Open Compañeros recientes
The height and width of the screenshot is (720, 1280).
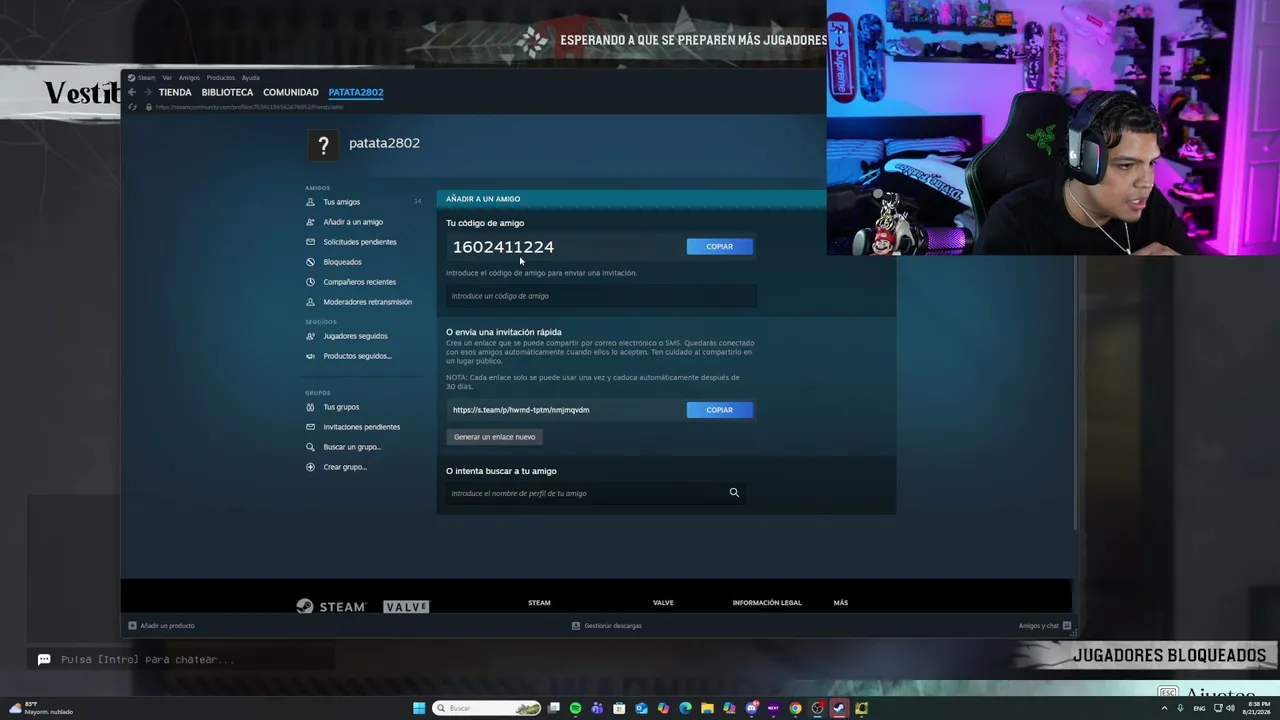(360, 282)
